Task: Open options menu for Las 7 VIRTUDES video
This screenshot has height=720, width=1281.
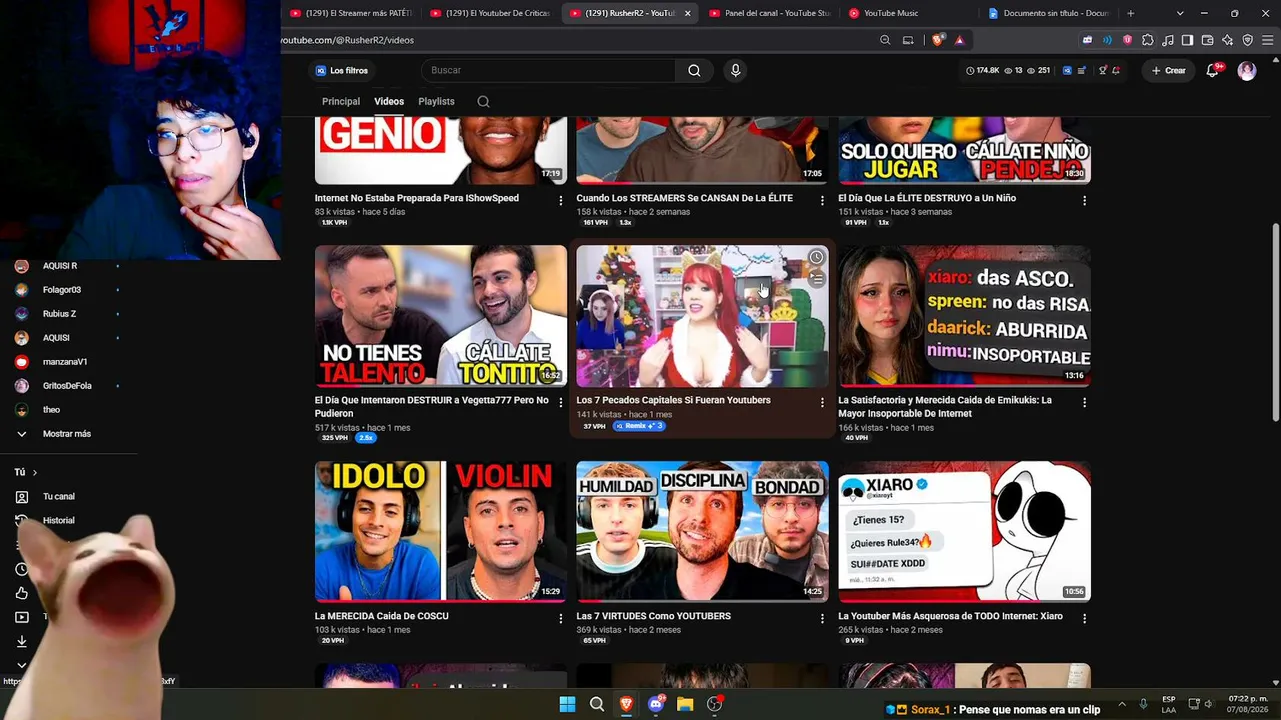Action: click(822, 619)
